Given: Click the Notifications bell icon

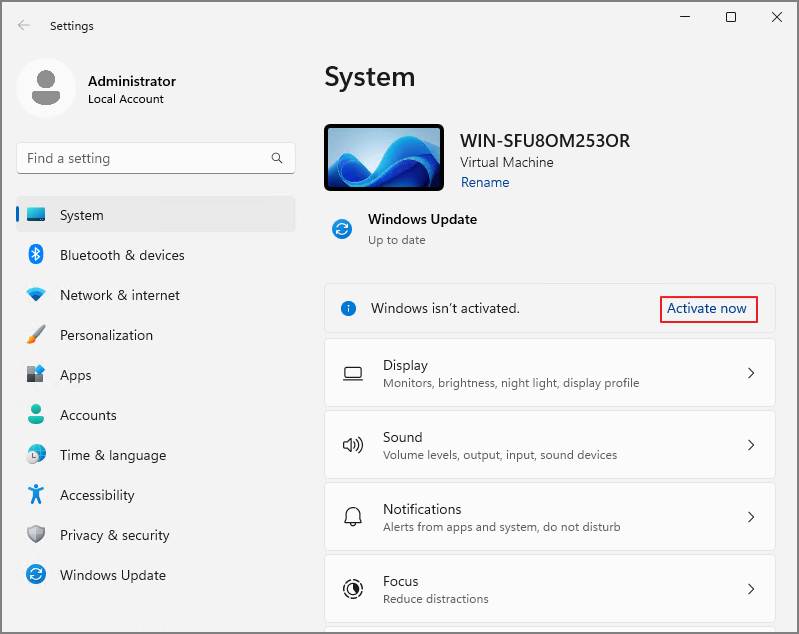Looking at the screenshot, I should point(353,517).
